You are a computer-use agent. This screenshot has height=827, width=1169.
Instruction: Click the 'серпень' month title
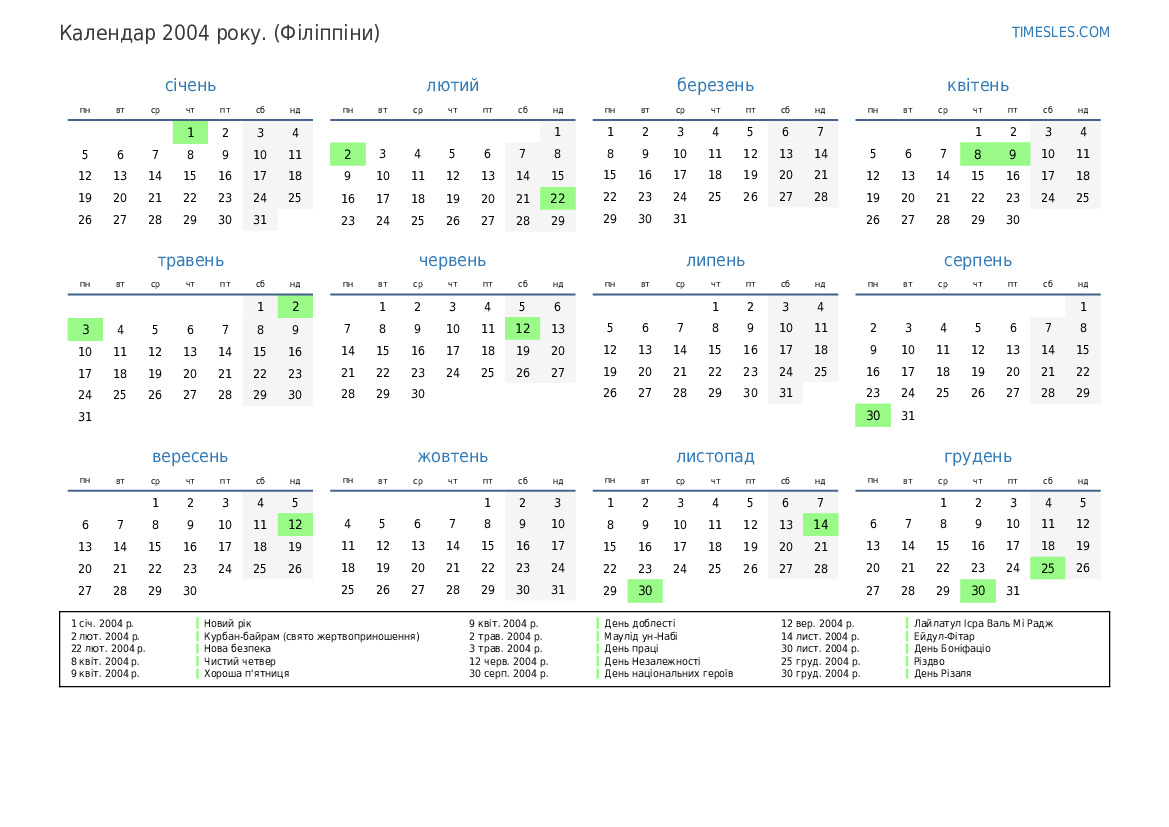(x=977, y=260)
